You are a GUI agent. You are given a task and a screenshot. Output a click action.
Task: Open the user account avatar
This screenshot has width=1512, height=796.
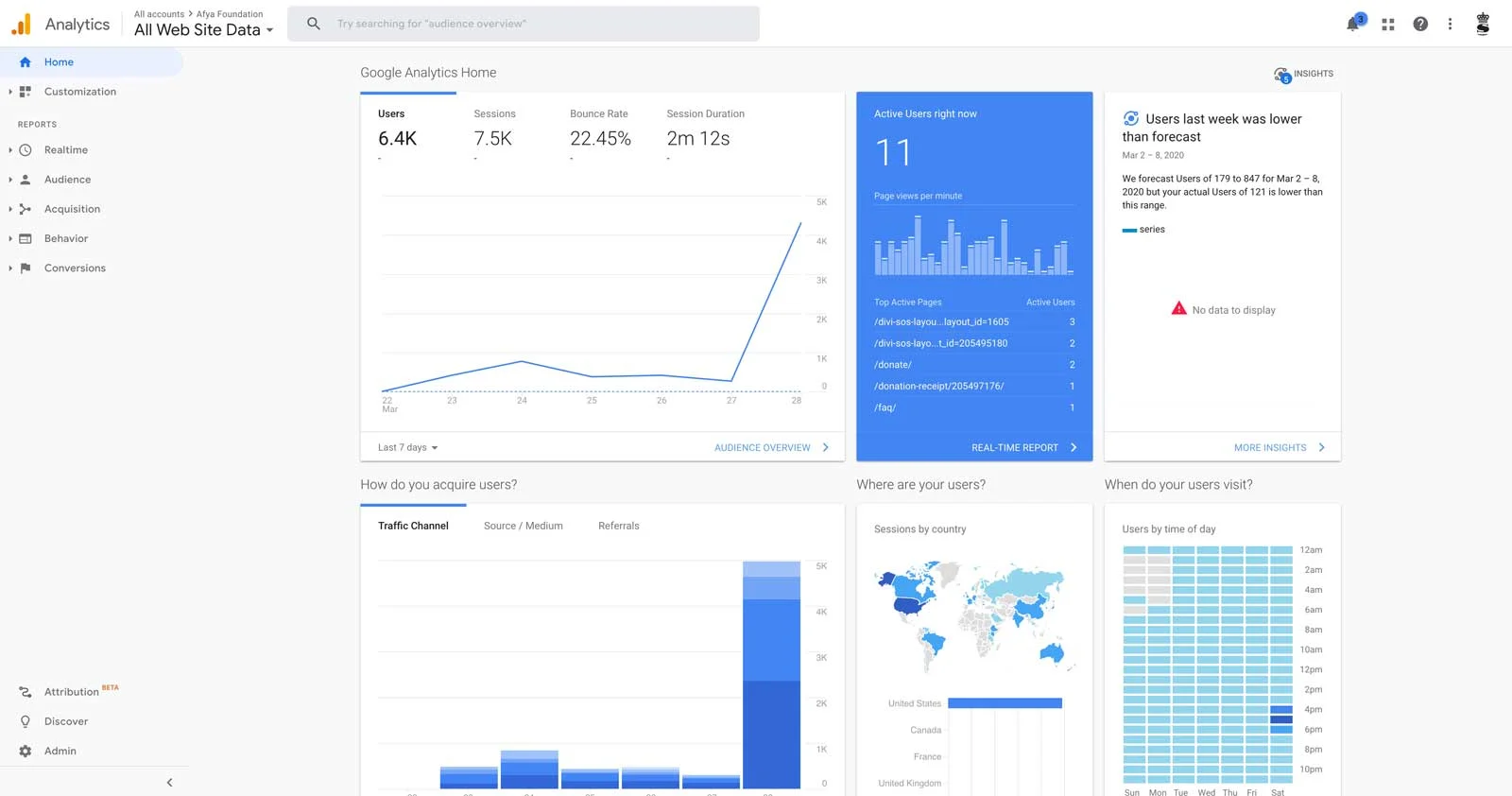(x=1483, y=24)
